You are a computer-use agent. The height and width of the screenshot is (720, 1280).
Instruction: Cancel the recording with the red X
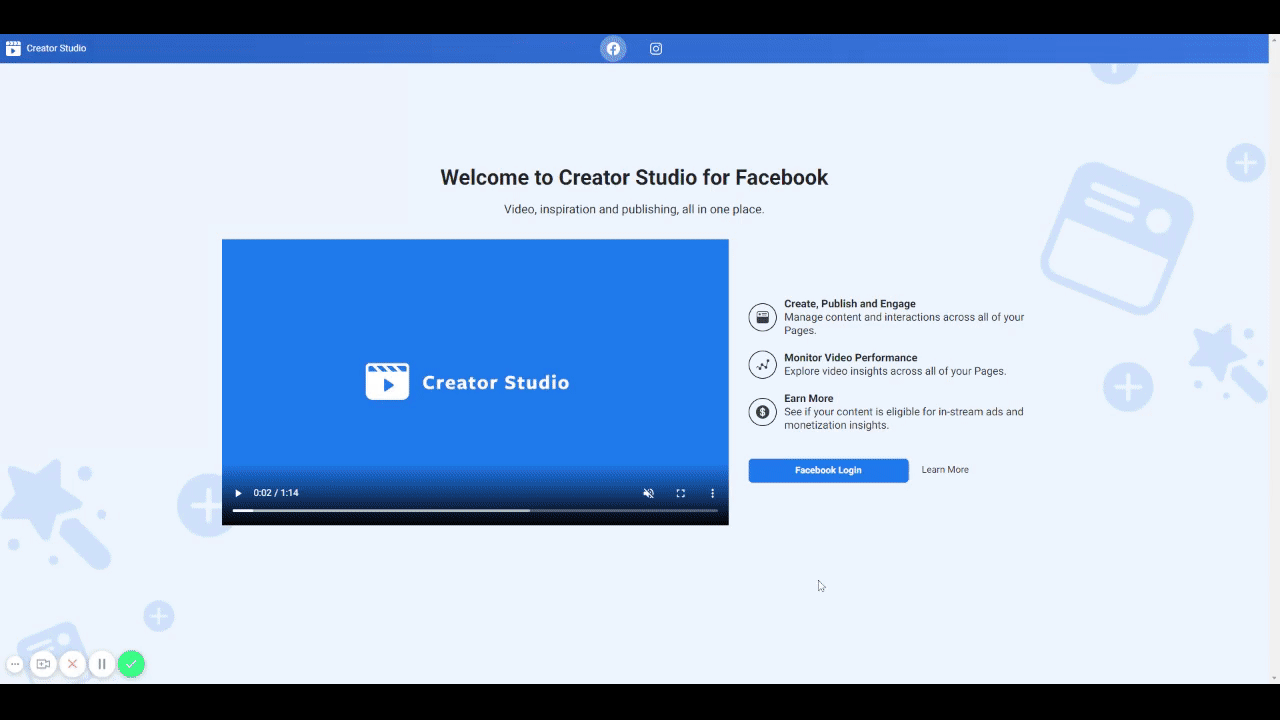tap(72, 664)
